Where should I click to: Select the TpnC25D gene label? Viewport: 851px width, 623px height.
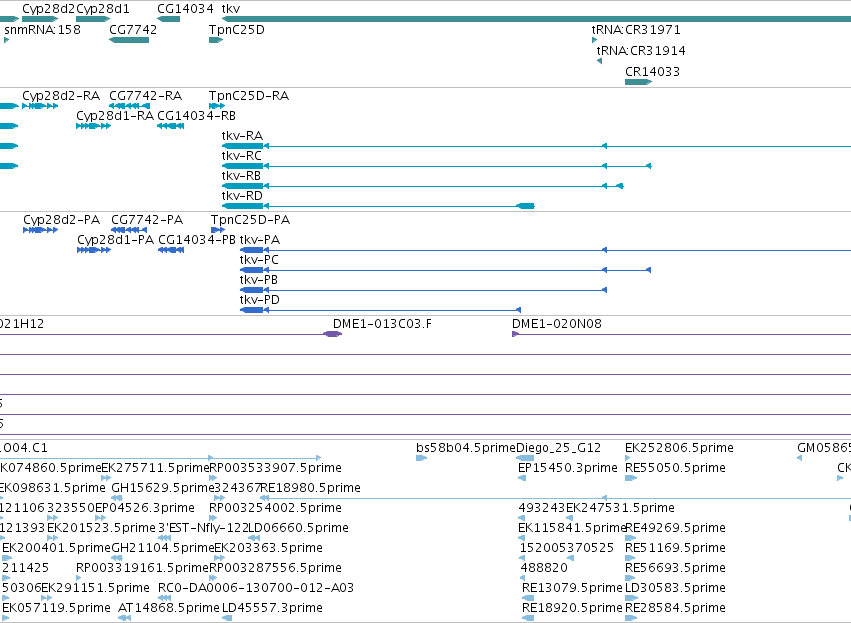point(237,29)
